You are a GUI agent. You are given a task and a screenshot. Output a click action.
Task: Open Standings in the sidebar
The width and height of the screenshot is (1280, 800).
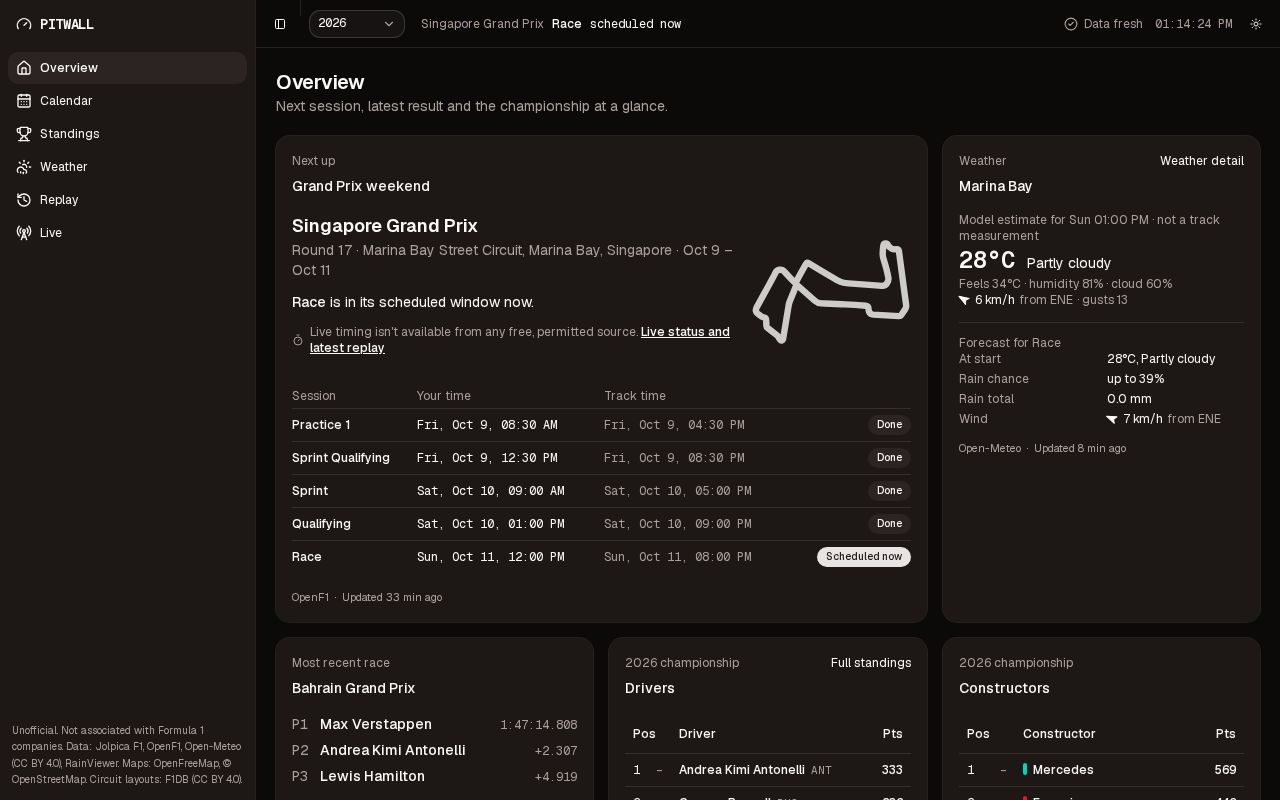(127, 134)
